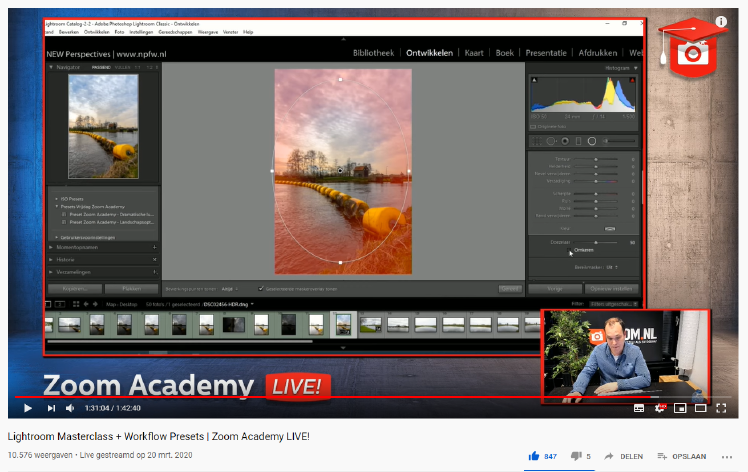Click OPSLAAN to save the video
The height and width of the screenshot is (472, 748).
(683, 456)
